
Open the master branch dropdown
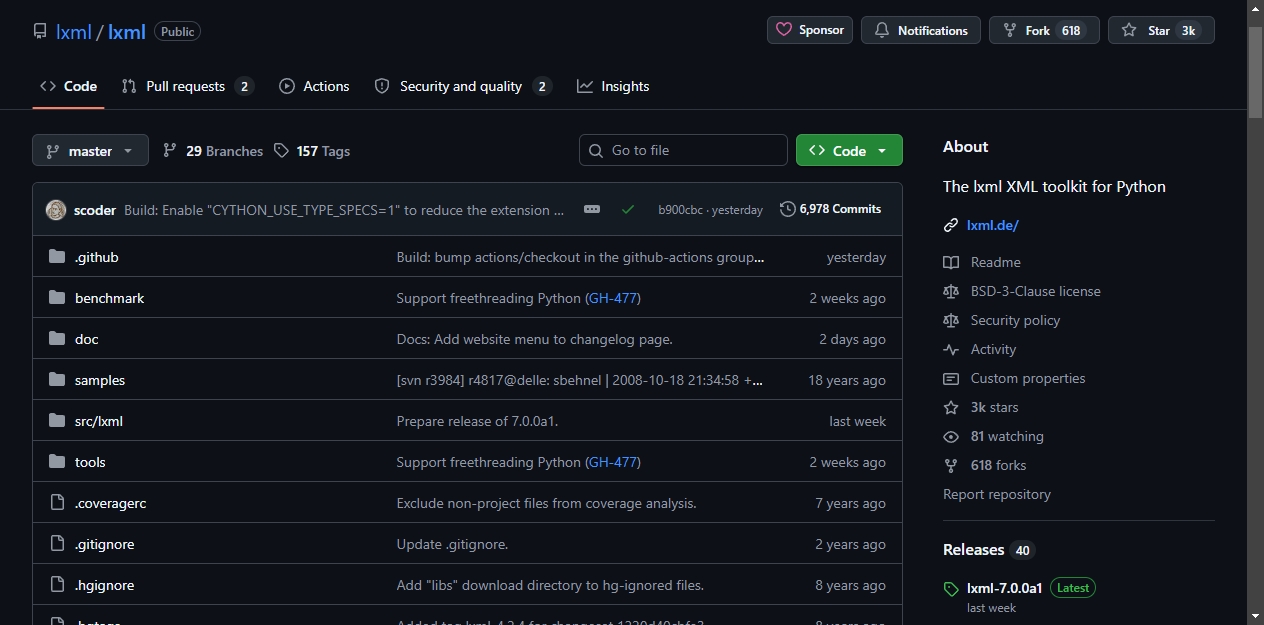90,151
